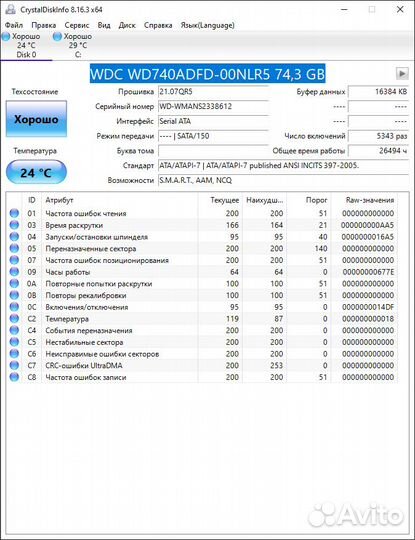Click the status icon for attribute 0C

point(14,307)
